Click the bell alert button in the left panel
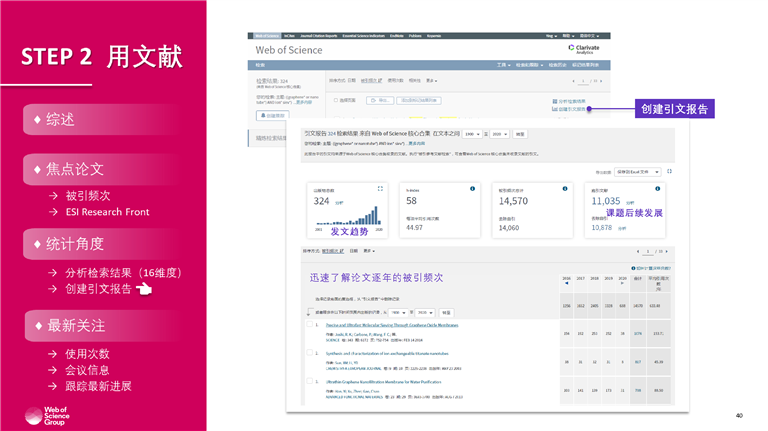 [x=272, y=116]
